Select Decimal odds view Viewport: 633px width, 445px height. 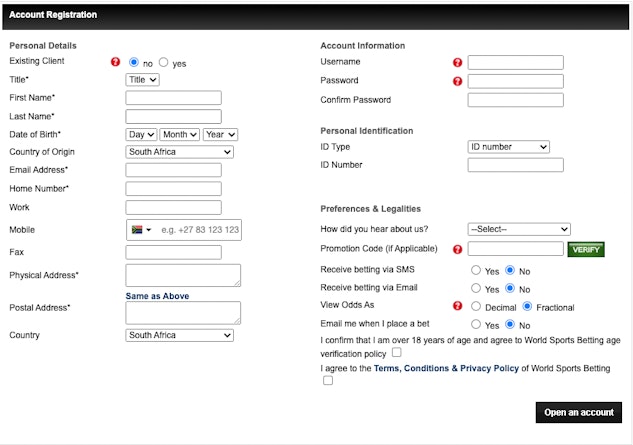pos(476,306)
